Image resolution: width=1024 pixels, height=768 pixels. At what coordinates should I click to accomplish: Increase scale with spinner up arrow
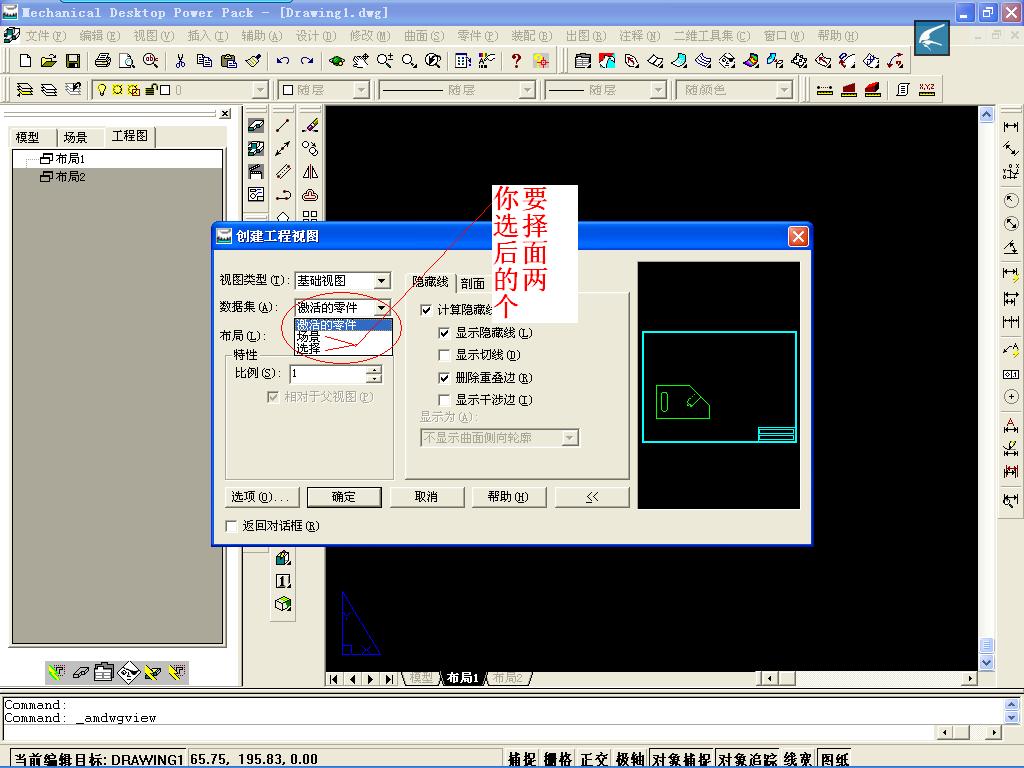click(374, 370)
